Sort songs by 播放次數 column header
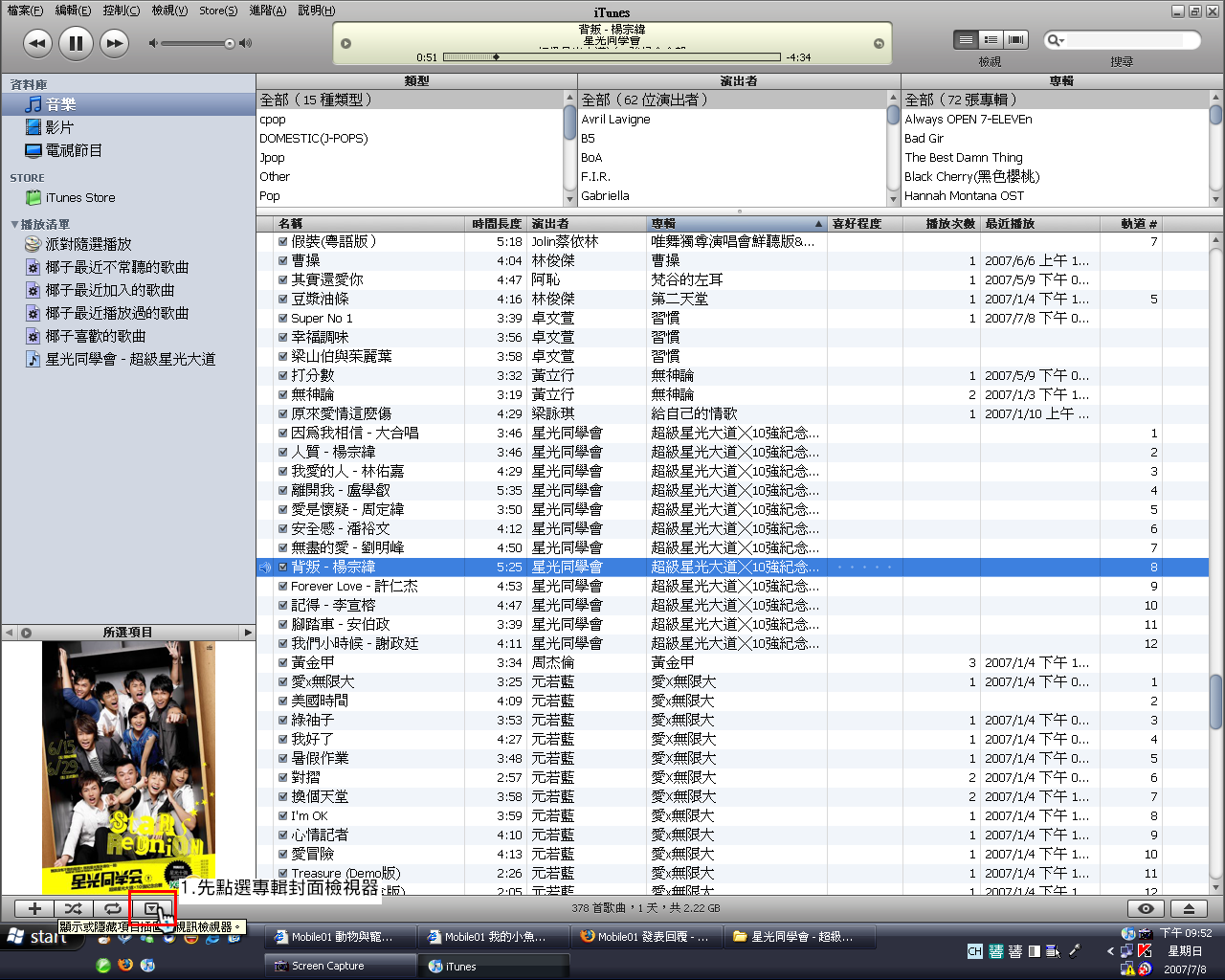1225x980 pixels. pos(942,224)
